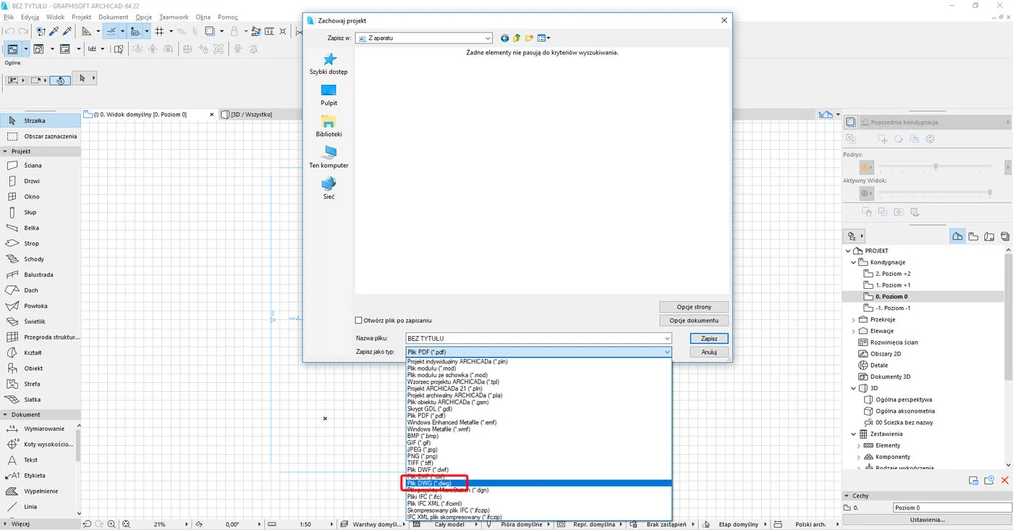Select the Balustrada railing tool
The image size is (1013, 530).
pyautogui.click(x=40, y=275)
